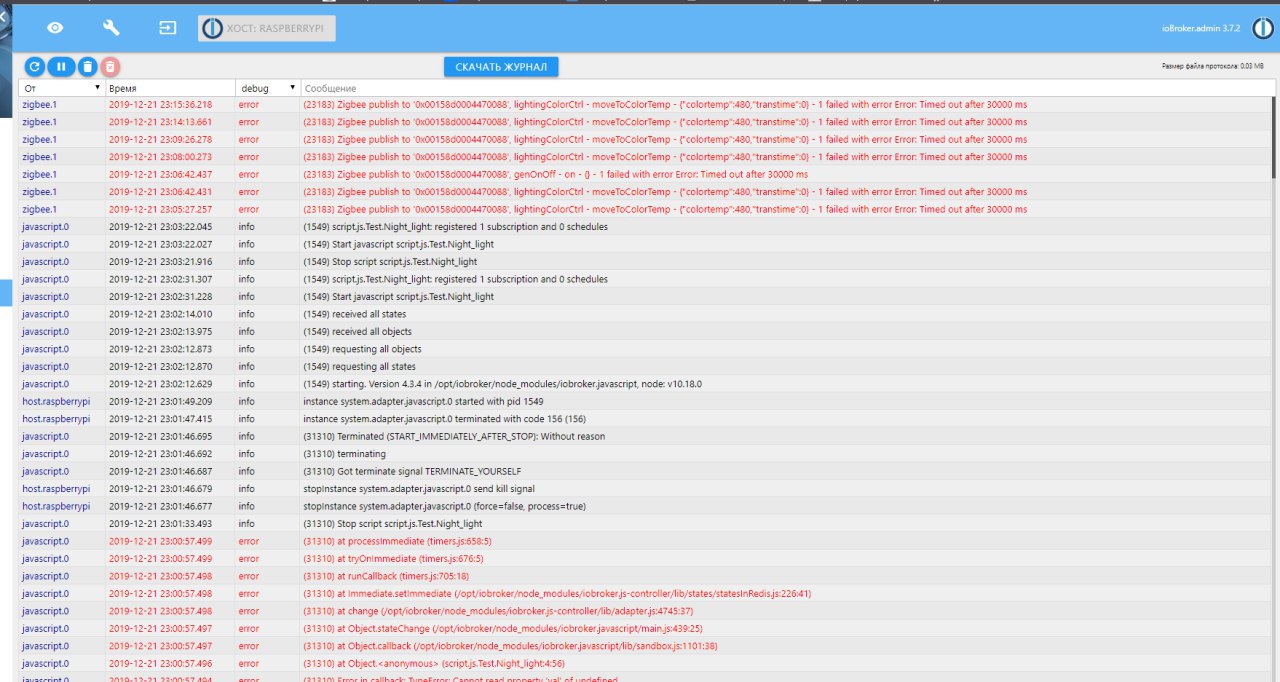Click ioBroker.admin 3.7.2 version text
The height and width of the screenshot is (682, 1280).
tap(1202, 28)
